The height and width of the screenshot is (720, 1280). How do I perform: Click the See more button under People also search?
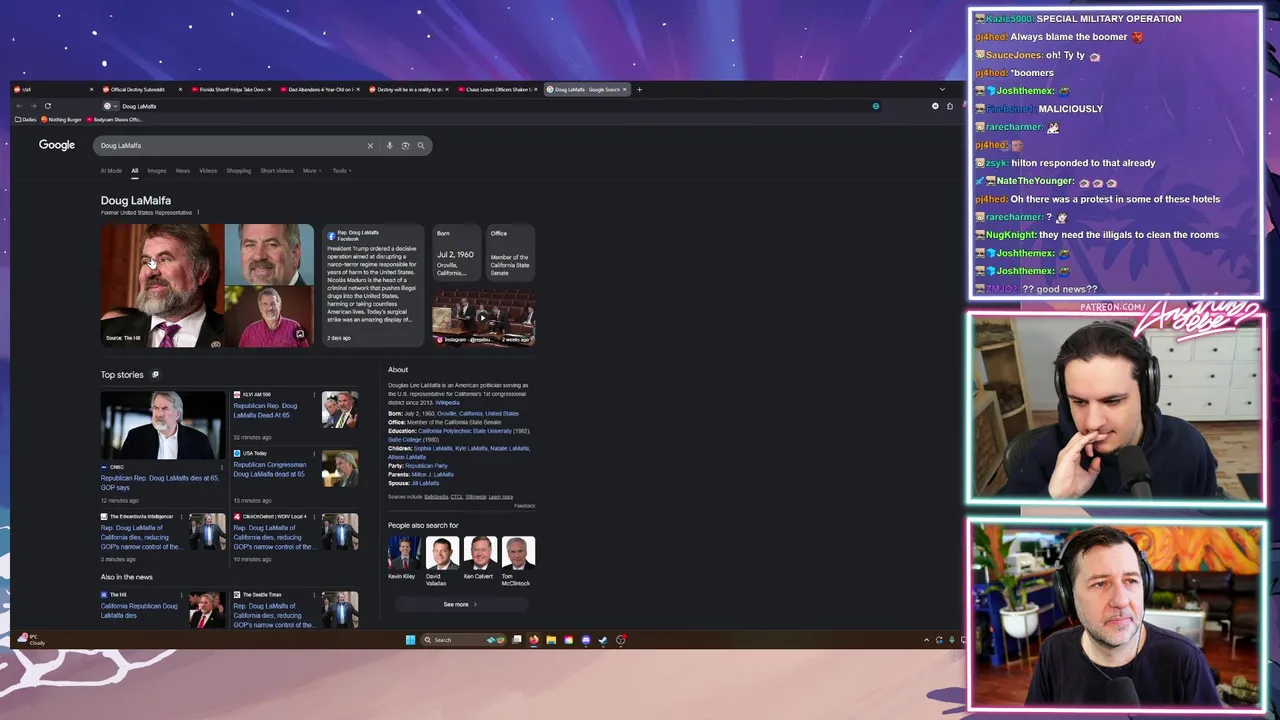tap(461, 604)
